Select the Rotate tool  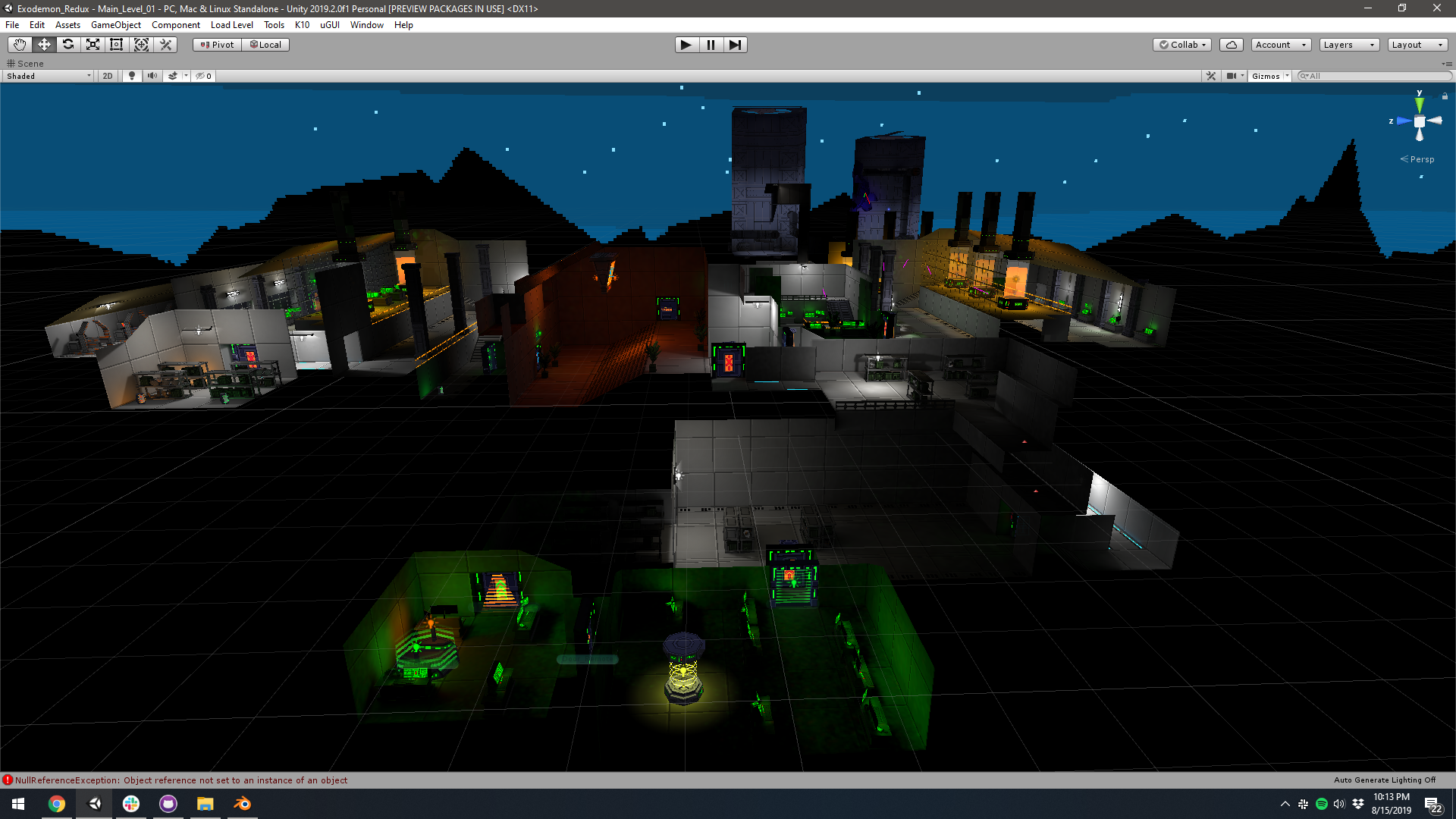68,45
